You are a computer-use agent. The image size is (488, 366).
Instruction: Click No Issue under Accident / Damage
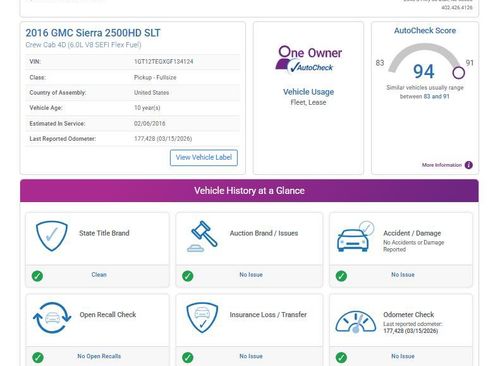click(403, 275)
